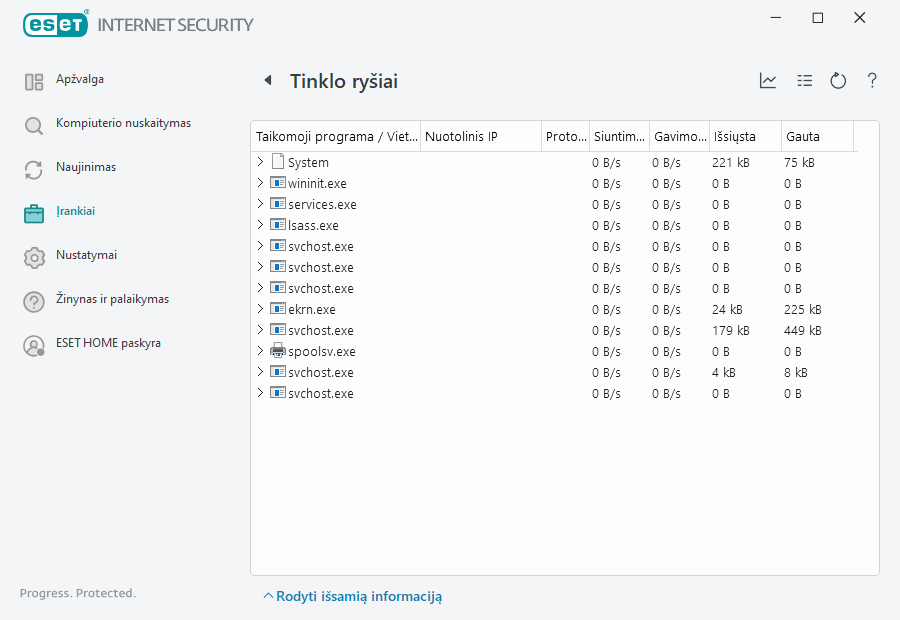Open the Apžvalga section
Screen dimensions: 900x620
coord(79,80)
